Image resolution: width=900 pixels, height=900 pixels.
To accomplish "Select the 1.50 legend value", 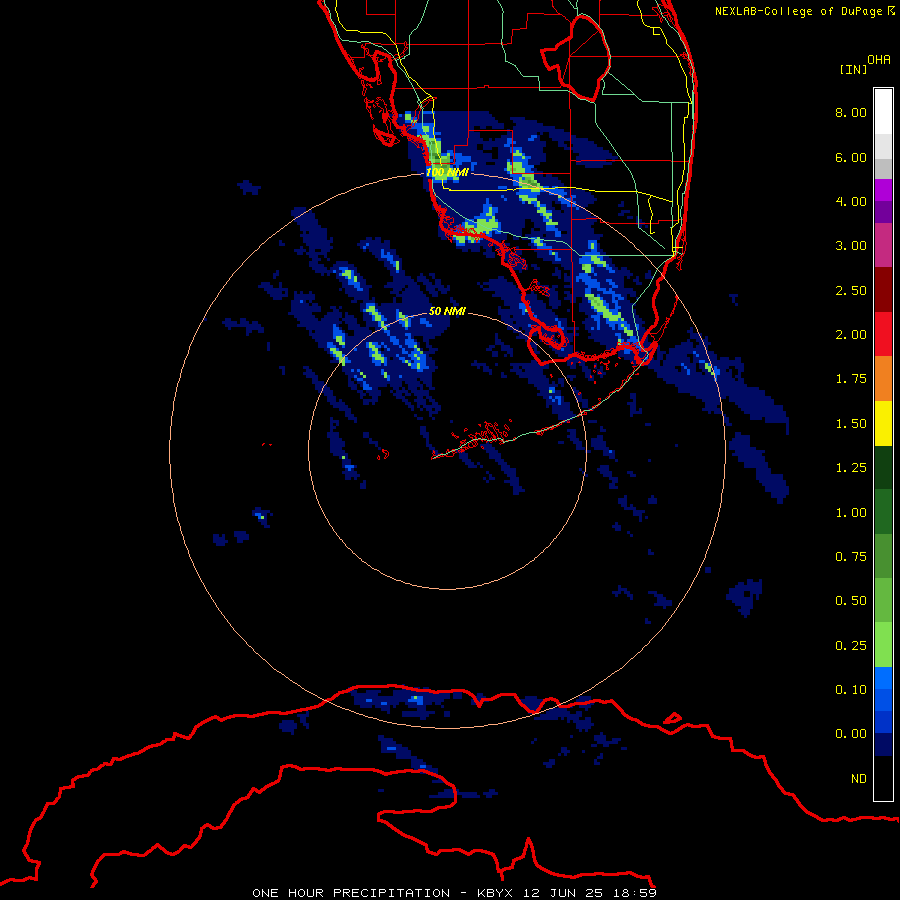I will (851, 424).
